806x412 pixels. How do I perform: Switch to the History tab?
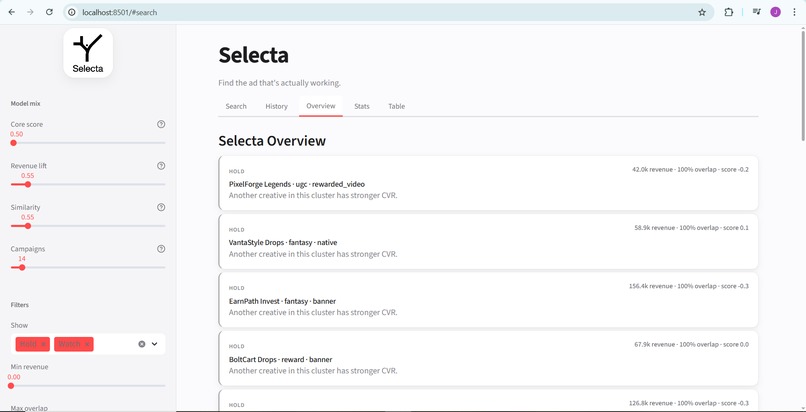277,106
